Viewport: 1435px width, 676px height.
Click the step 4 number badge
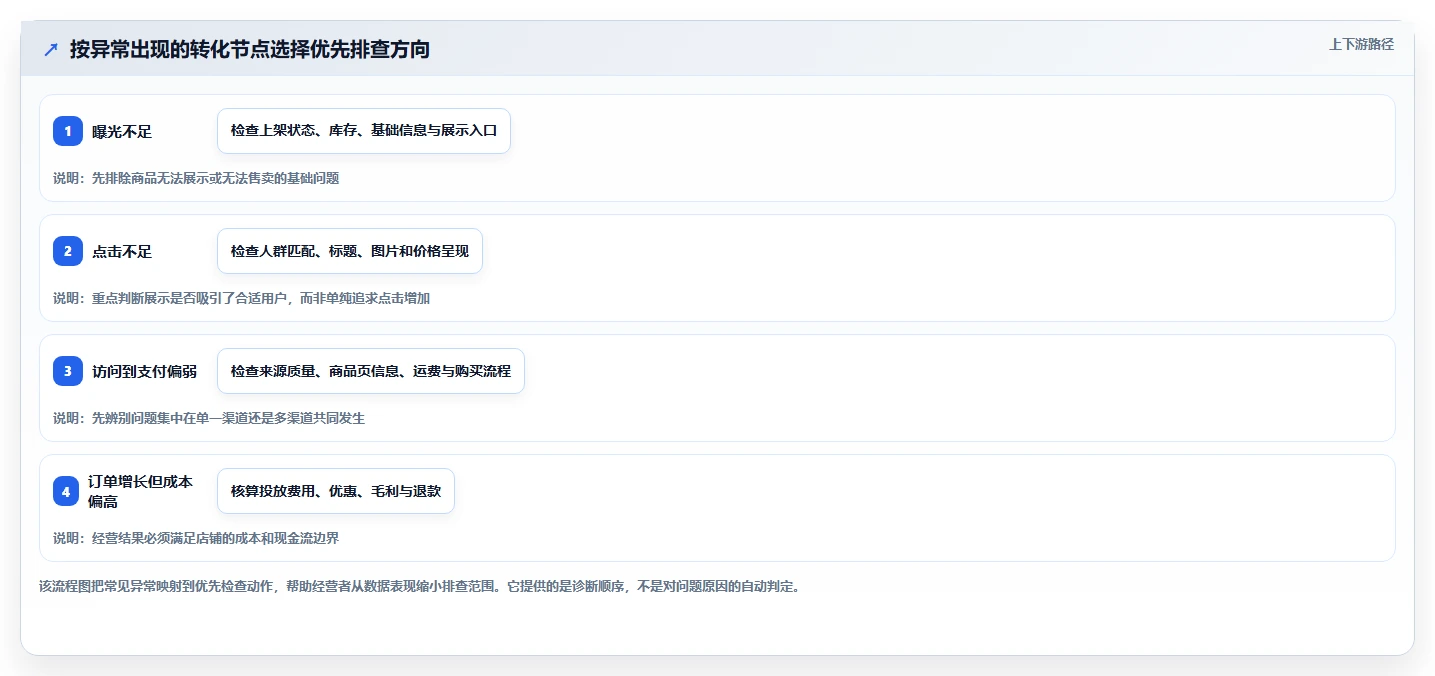[68, 491]
